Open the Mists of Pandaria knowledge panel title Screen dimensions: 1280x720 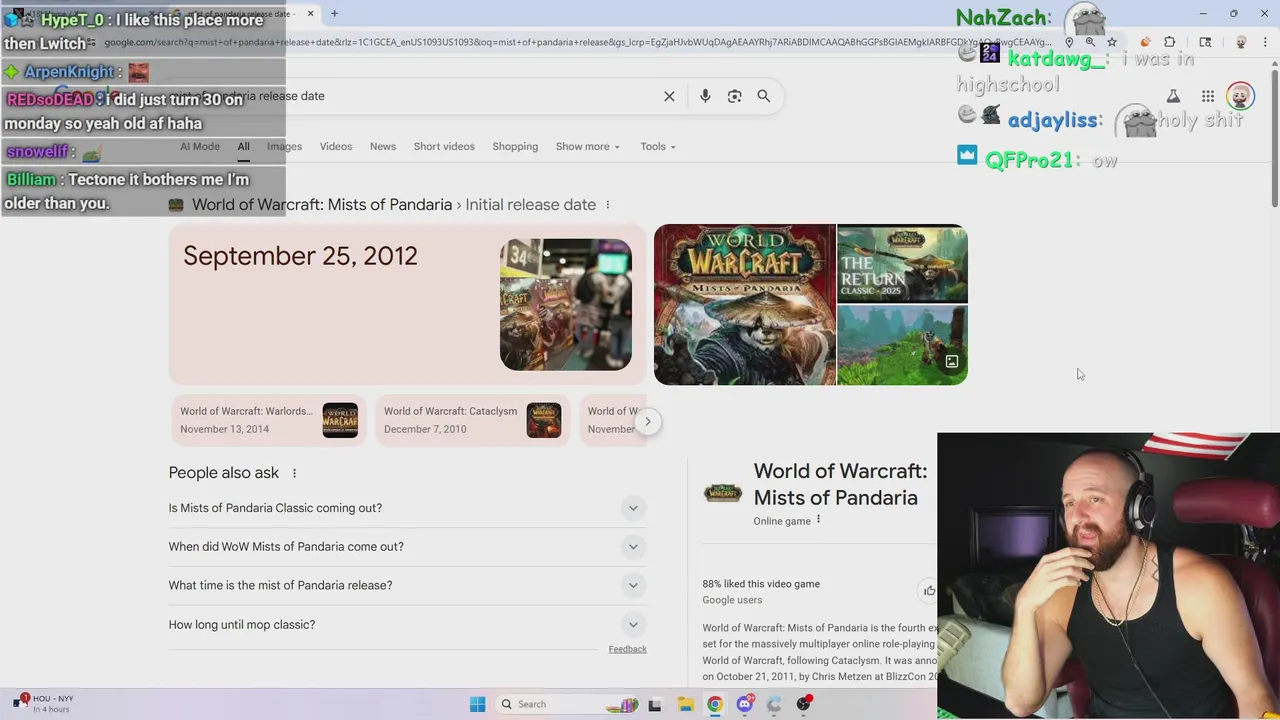tap(840, 485)
